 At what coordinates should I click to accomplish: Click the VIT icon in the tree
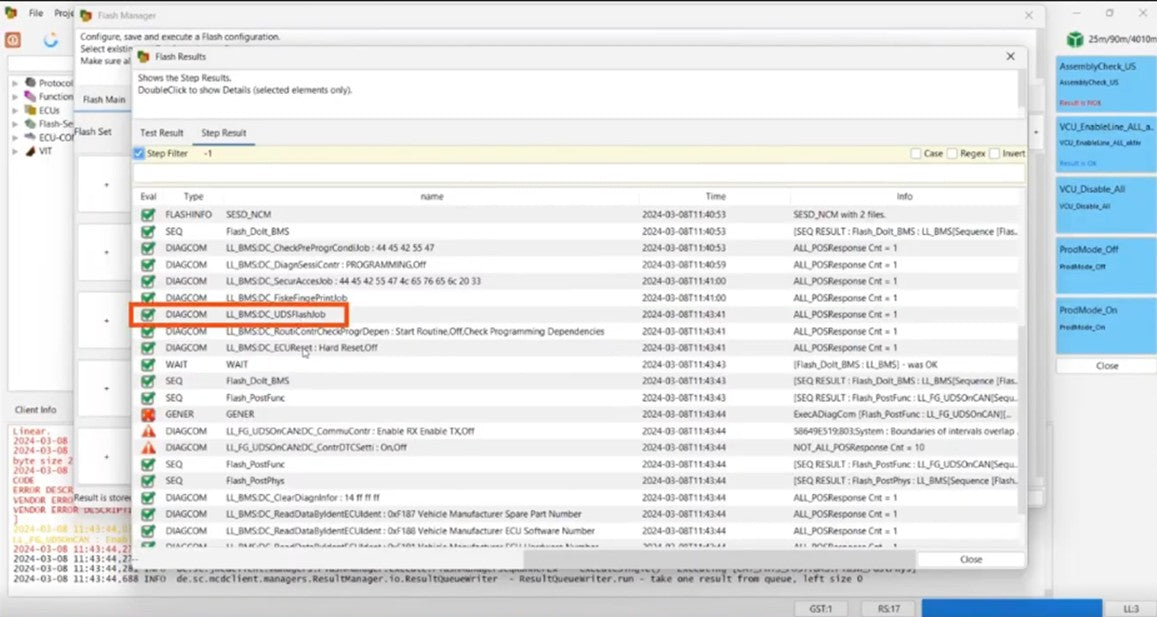pyautogui.click(x=31, y=151)
